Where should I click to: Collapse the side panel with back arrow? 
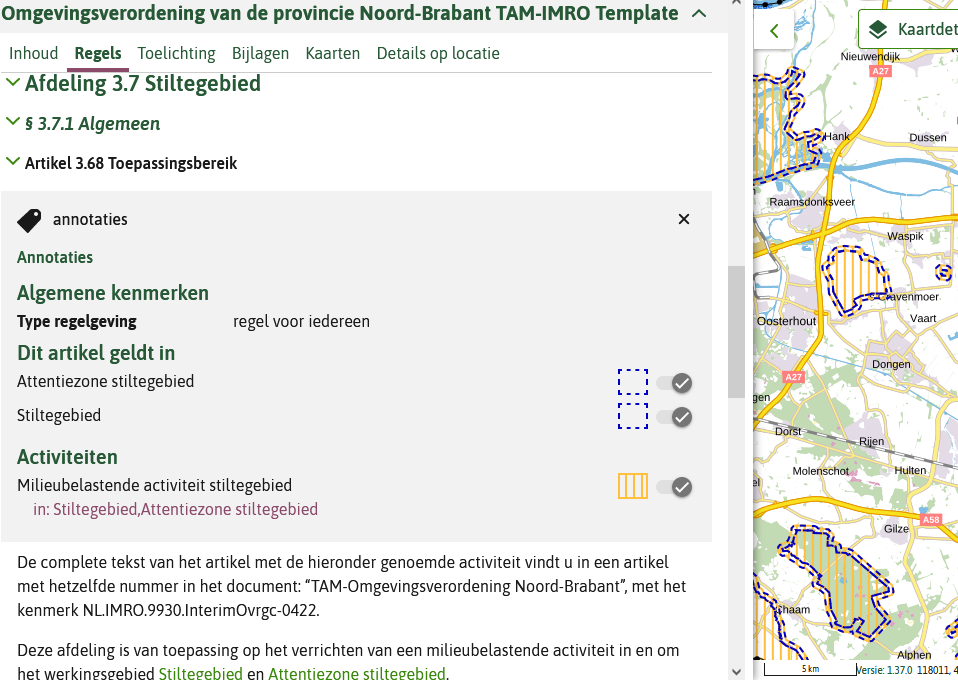click(x=774, y=31)
